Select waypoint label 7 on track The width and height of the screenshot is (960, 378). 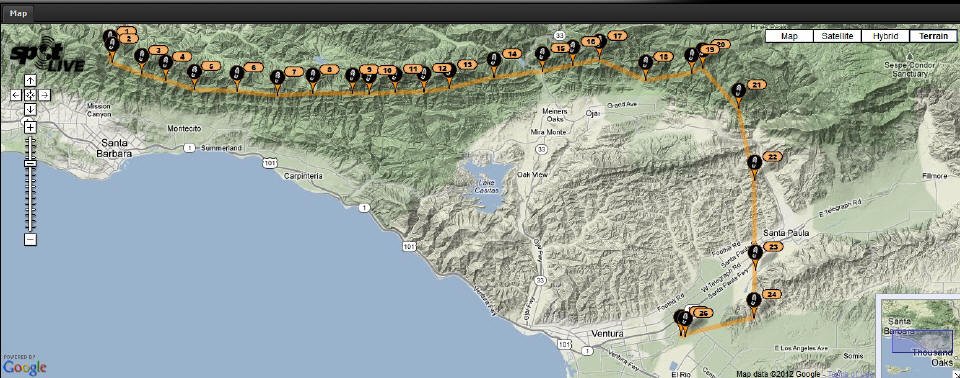coord(294,72)
